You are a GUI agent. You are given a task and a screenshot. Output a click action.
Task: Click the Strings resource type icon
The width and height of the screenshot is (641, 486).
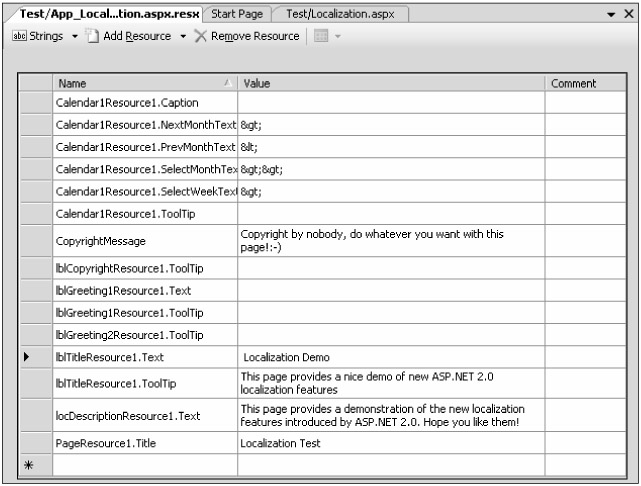[x=18, y=36]
